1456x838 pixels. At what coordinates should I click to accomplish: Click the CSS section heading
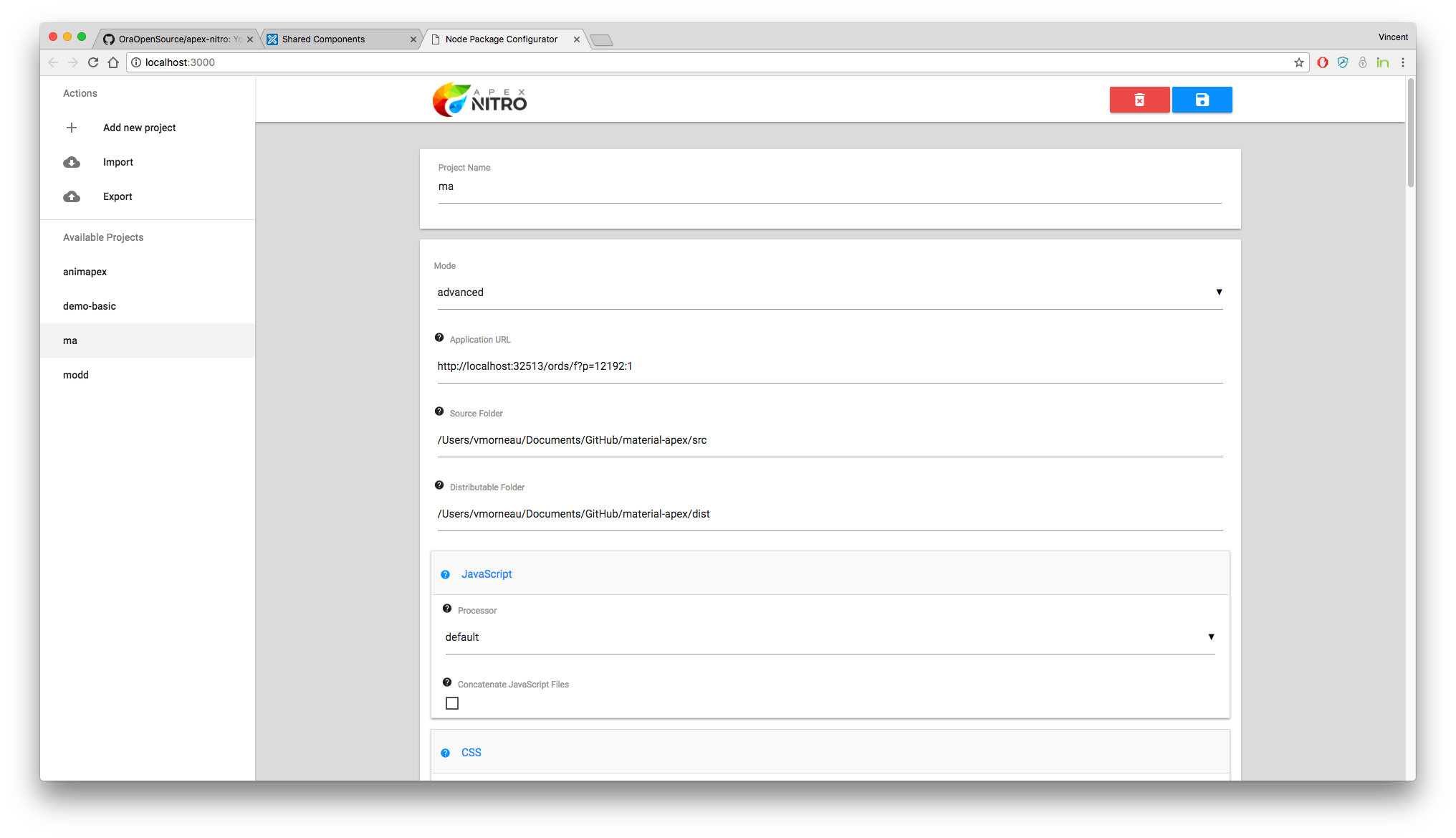click(471, 753)
